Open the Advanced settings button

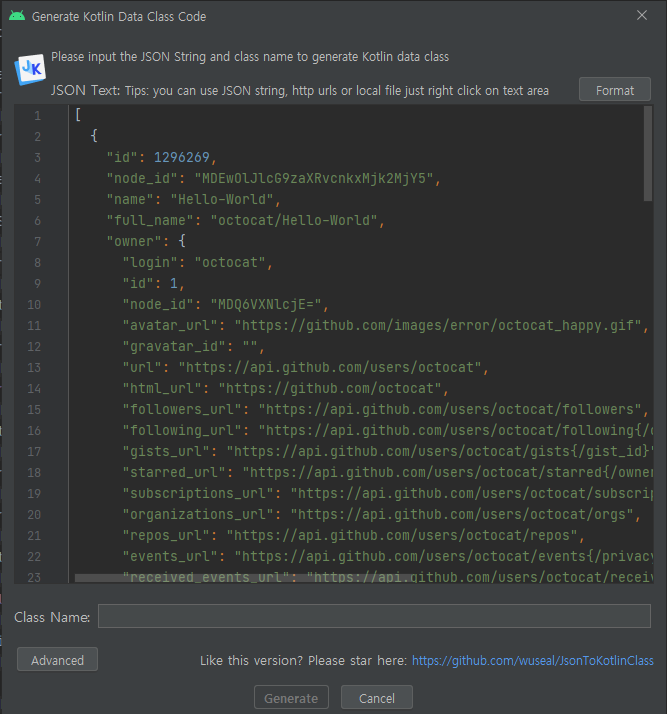click(x=57, y=660)
